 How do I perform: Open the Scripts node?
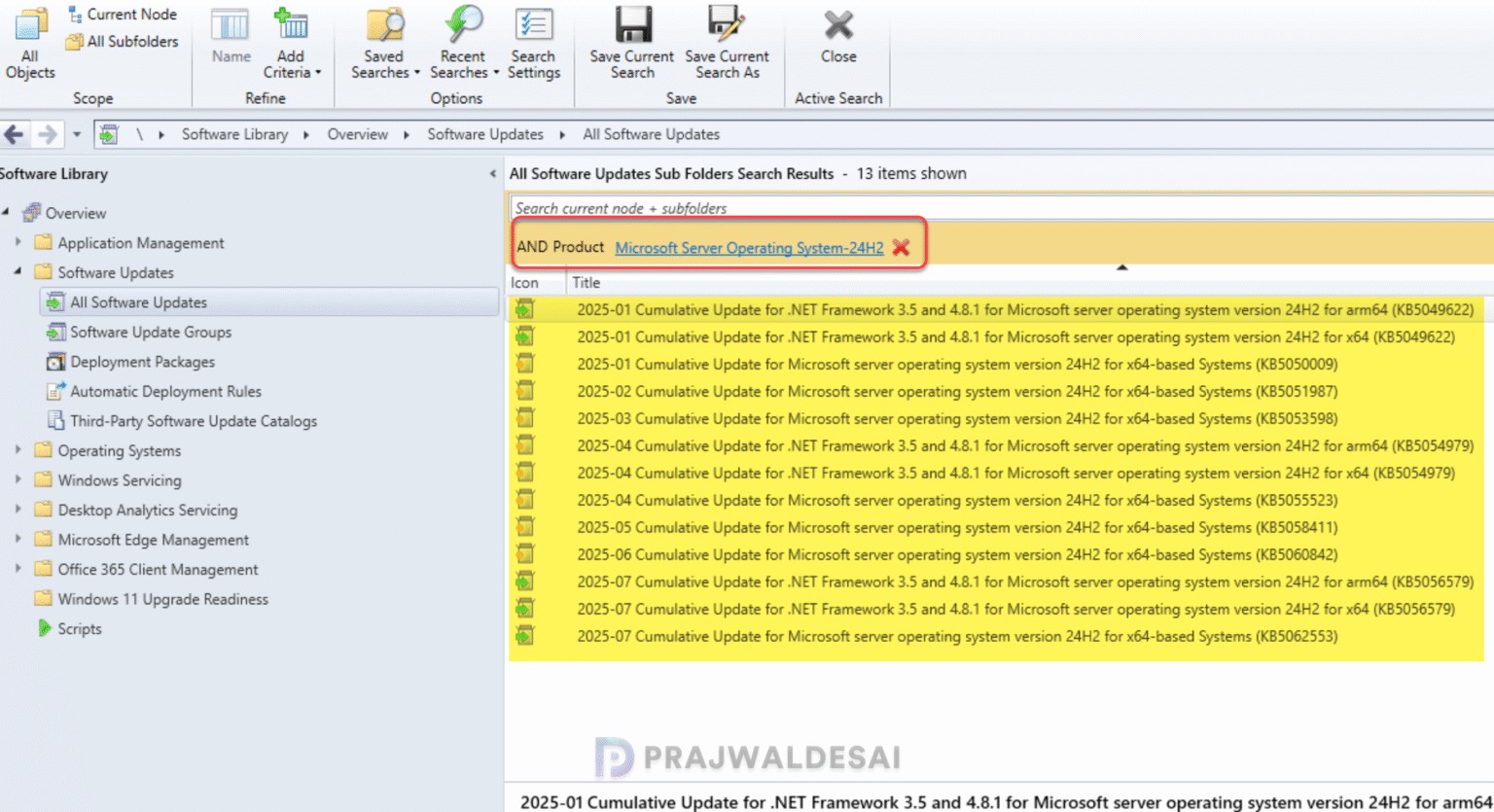click(79, 628)
